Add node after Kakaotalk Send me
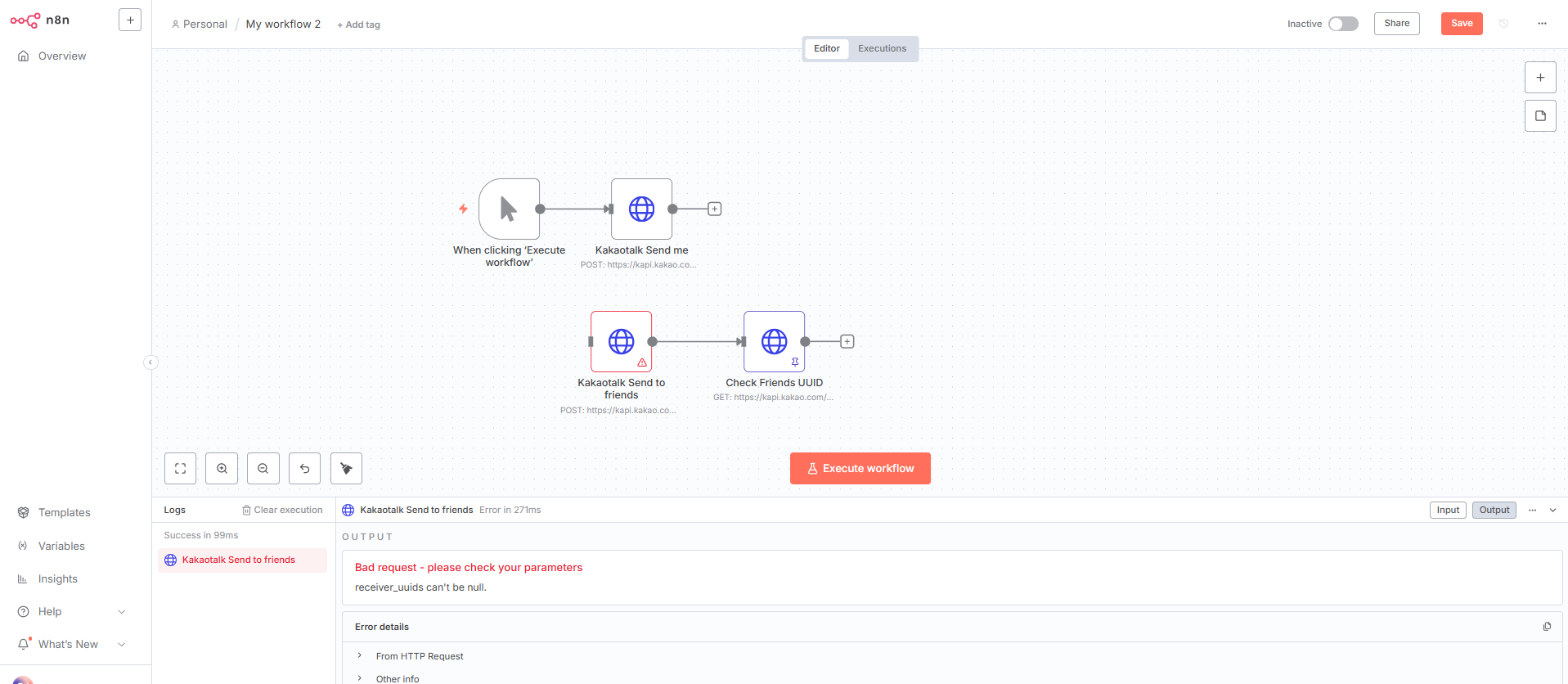Image resolution: width=1568 pixels, height=684 pixels. pos(714,209)
